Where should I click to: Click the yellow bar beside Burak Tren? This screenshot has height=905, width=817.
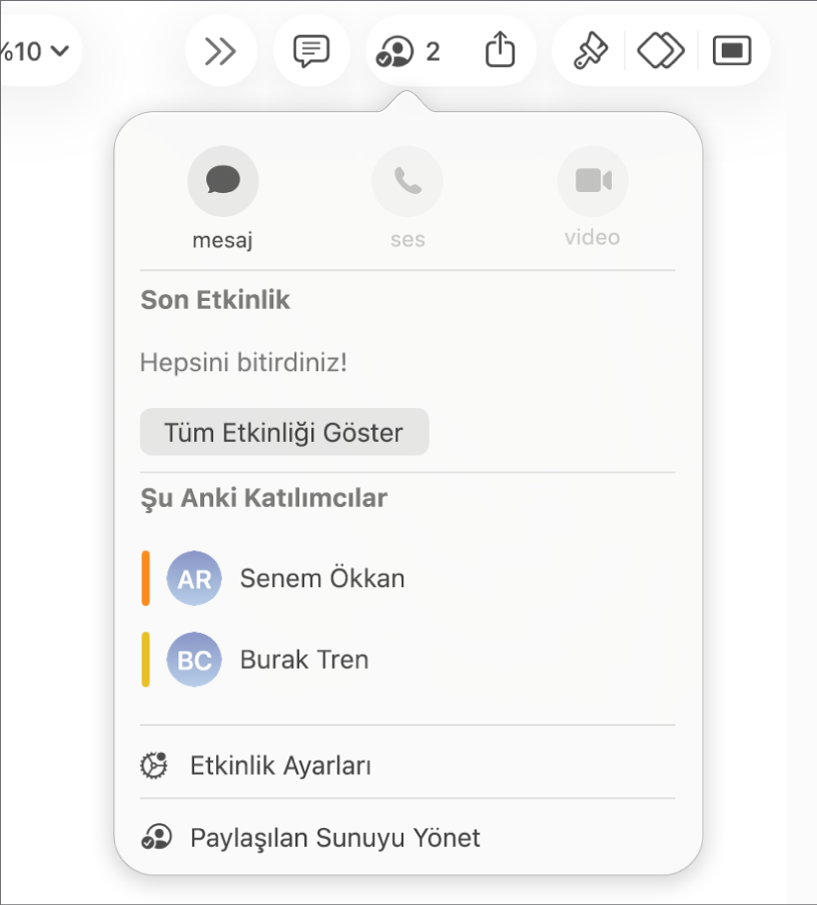coord(146,660)
